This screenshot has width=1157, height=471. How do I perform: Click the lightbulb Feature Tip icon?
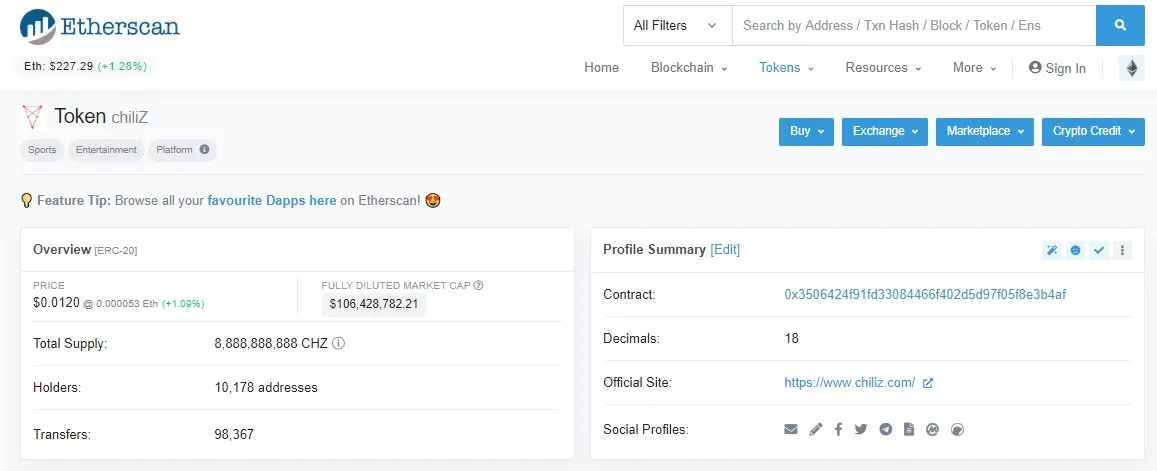(27, 200)
